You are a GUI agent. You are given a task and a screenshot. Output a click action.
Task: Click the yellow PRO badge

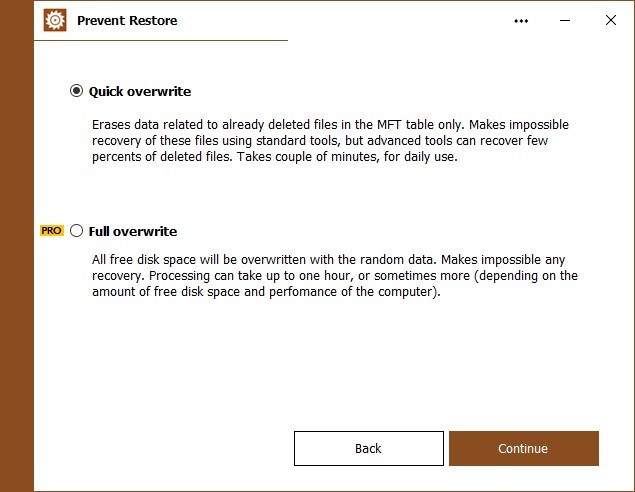click(x=51, y=231)
